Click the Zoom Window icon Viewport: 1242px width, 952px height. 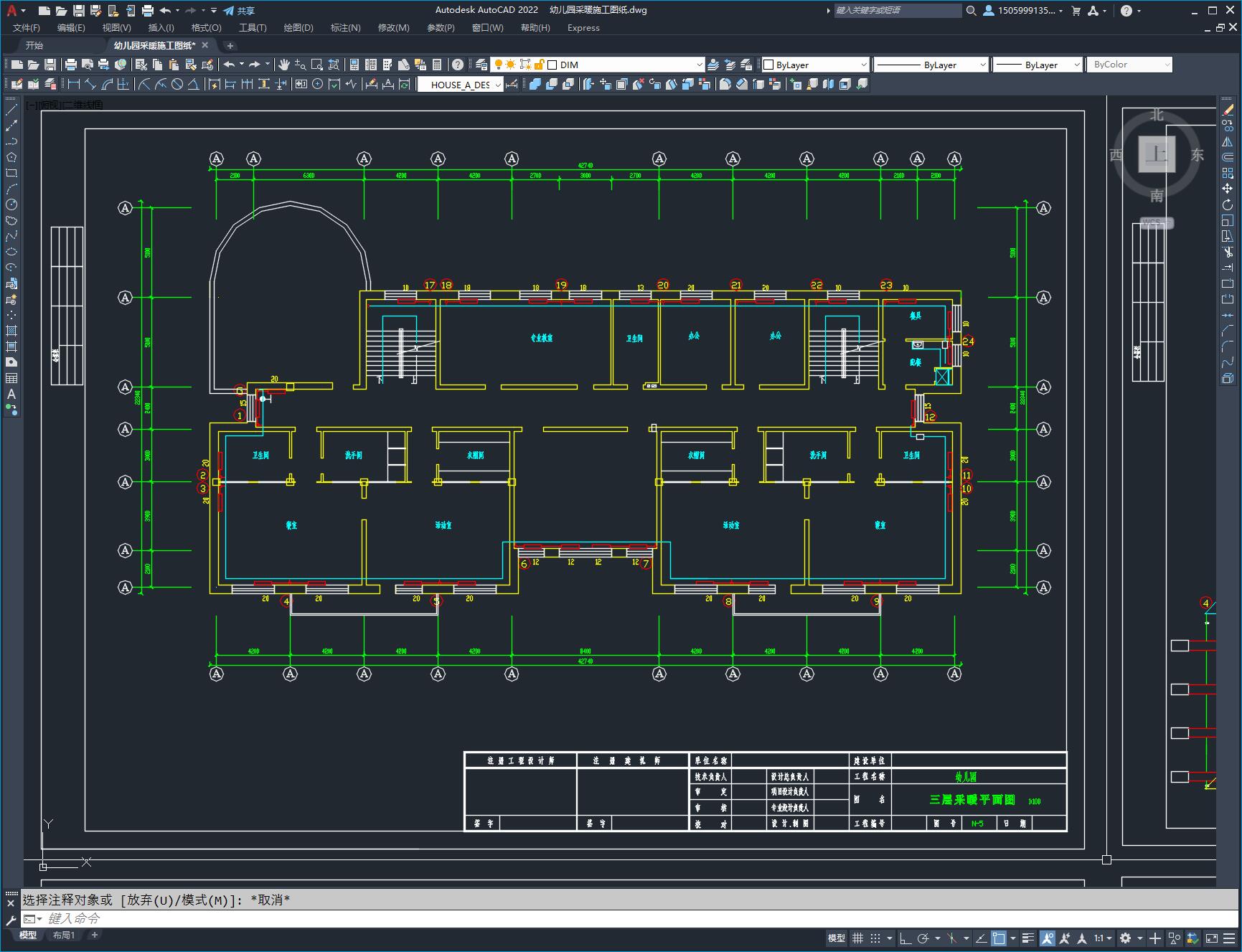tap(316, 65)
